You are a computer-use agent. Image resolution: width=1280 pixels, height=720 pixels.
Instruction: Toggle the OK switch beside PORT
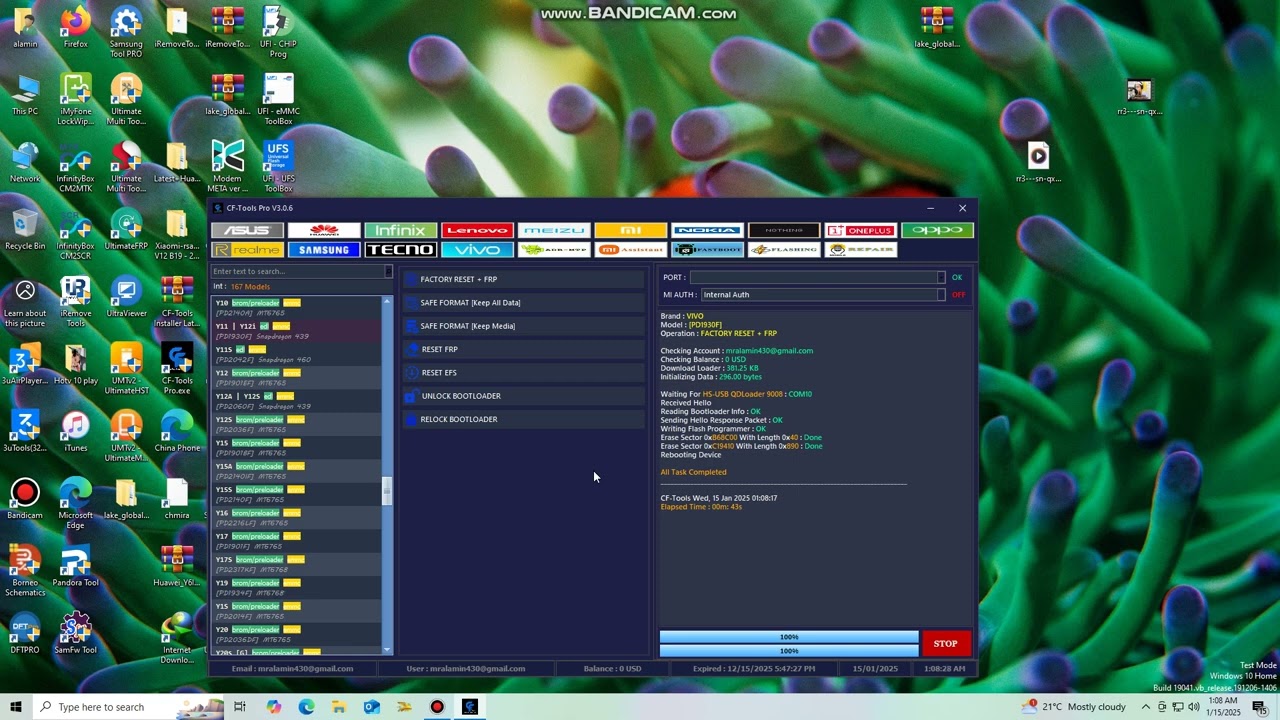[x=957, y=278]
